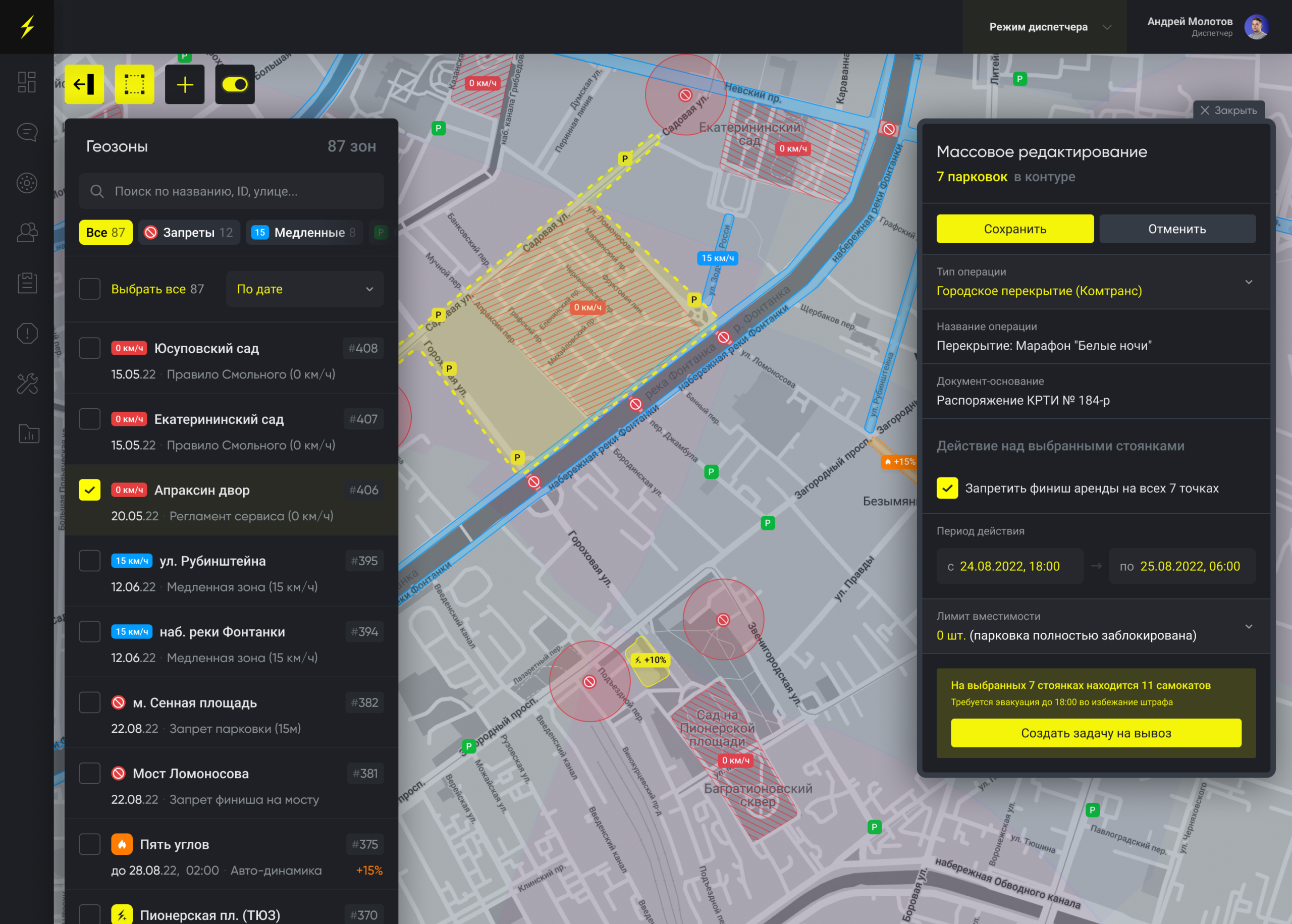
Task: Close the mass editing panel via Закрыть
Action: pos(1228,111)
